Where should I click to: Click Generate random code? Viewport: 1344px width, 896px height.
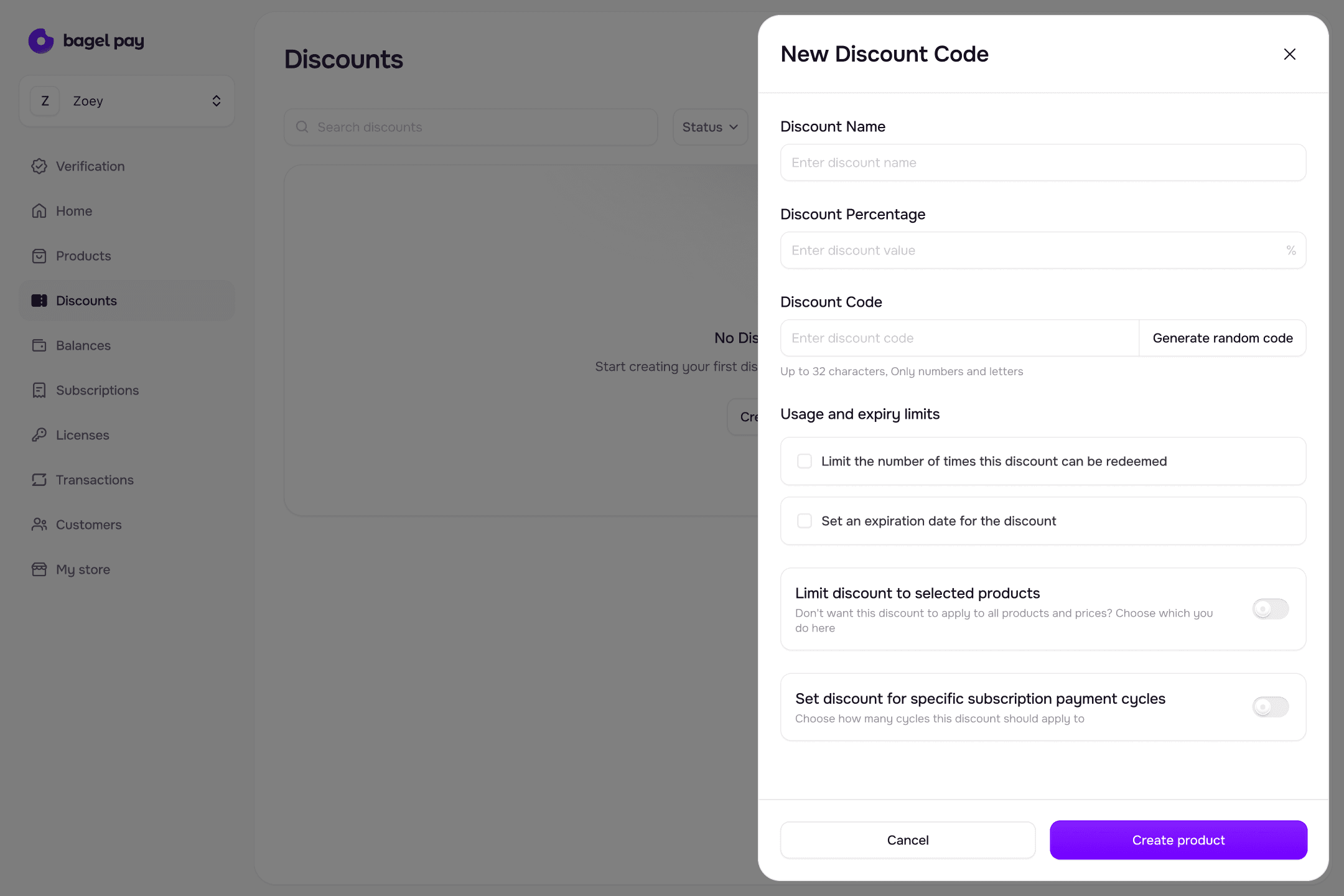(1222, 338)
